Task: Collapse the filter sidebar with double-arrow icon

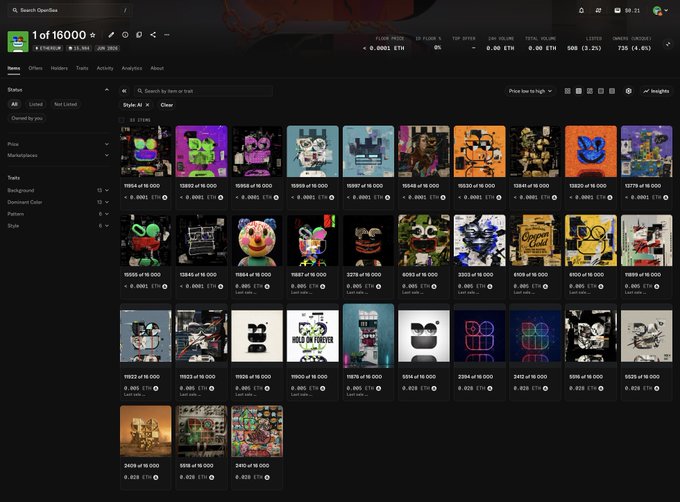Action: tap(124, 91)
